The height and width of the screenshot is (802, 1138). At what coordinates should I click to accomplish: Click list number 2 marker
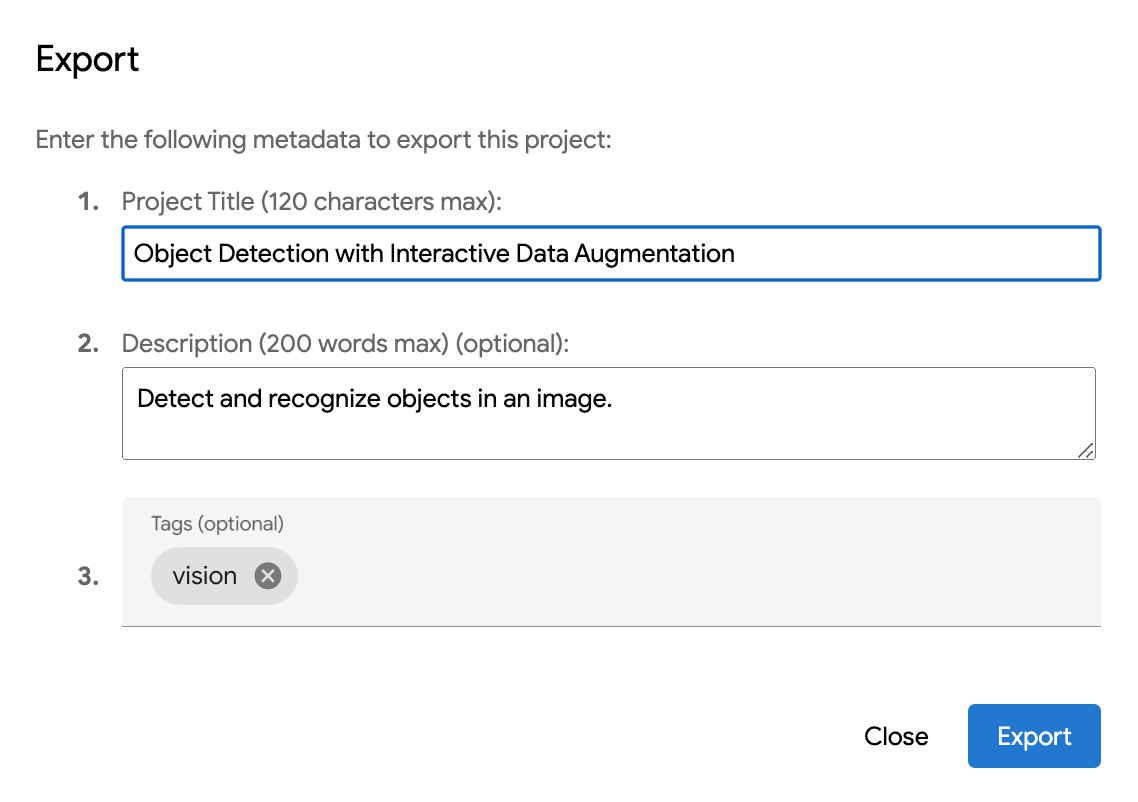(89, 344)
